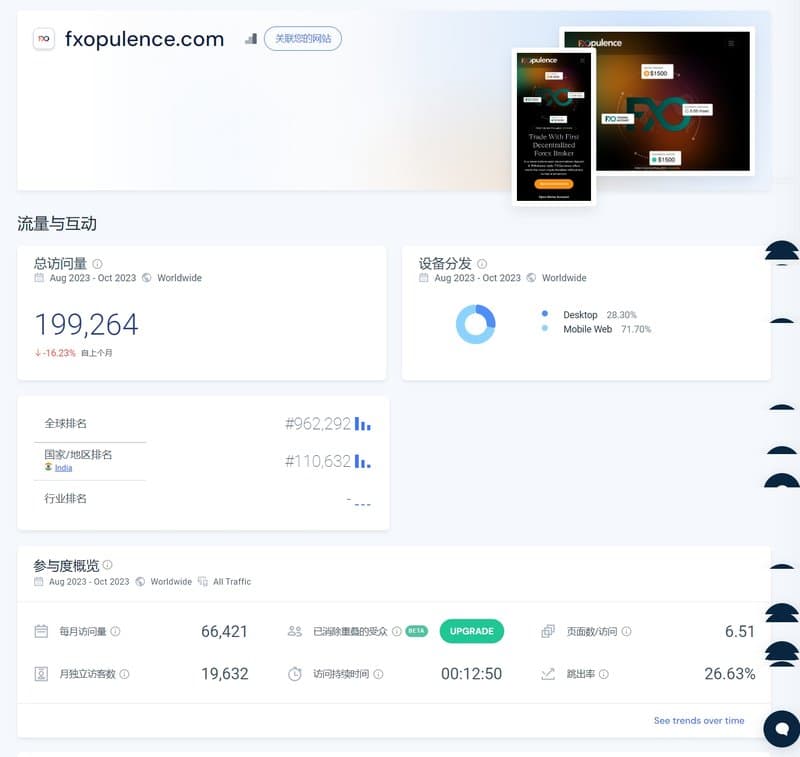800x757 pixels.
Task: Click the All Traffic filter icon
Action: pos(203,582)
